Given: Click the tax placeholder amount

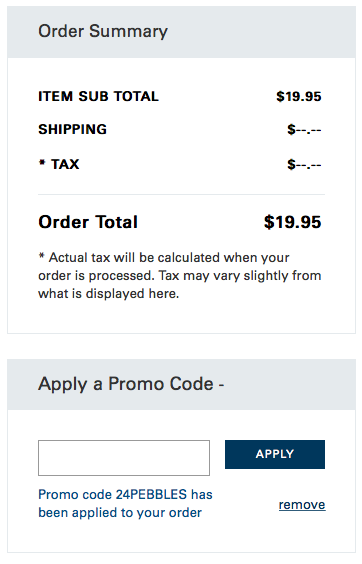Looking at the screenshot, I should click(304, 164).
